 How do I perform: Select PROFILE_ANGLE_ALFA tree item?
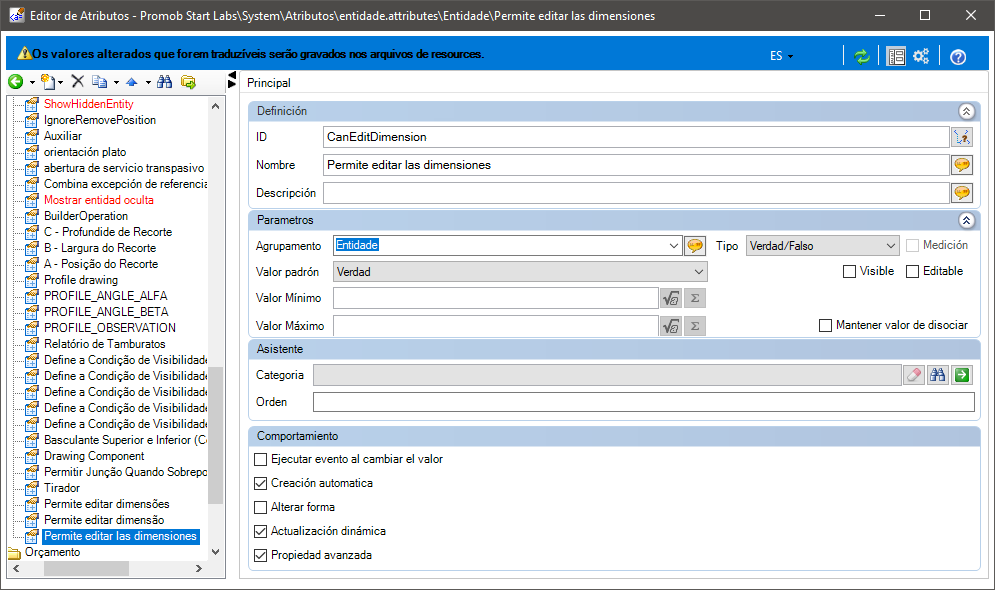[x=105, y=296]
